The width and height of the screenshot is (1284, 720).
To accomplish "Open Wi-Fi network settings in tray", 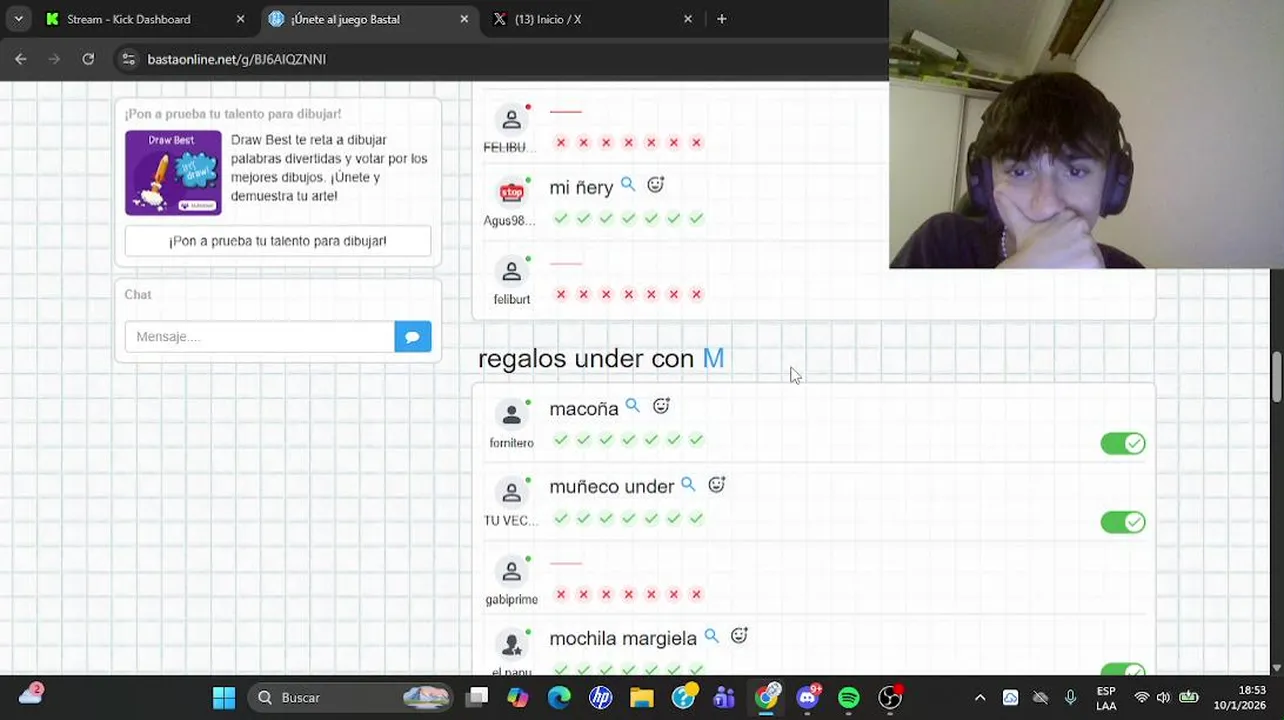I will pyautogui.click(x=1142, y=698).
